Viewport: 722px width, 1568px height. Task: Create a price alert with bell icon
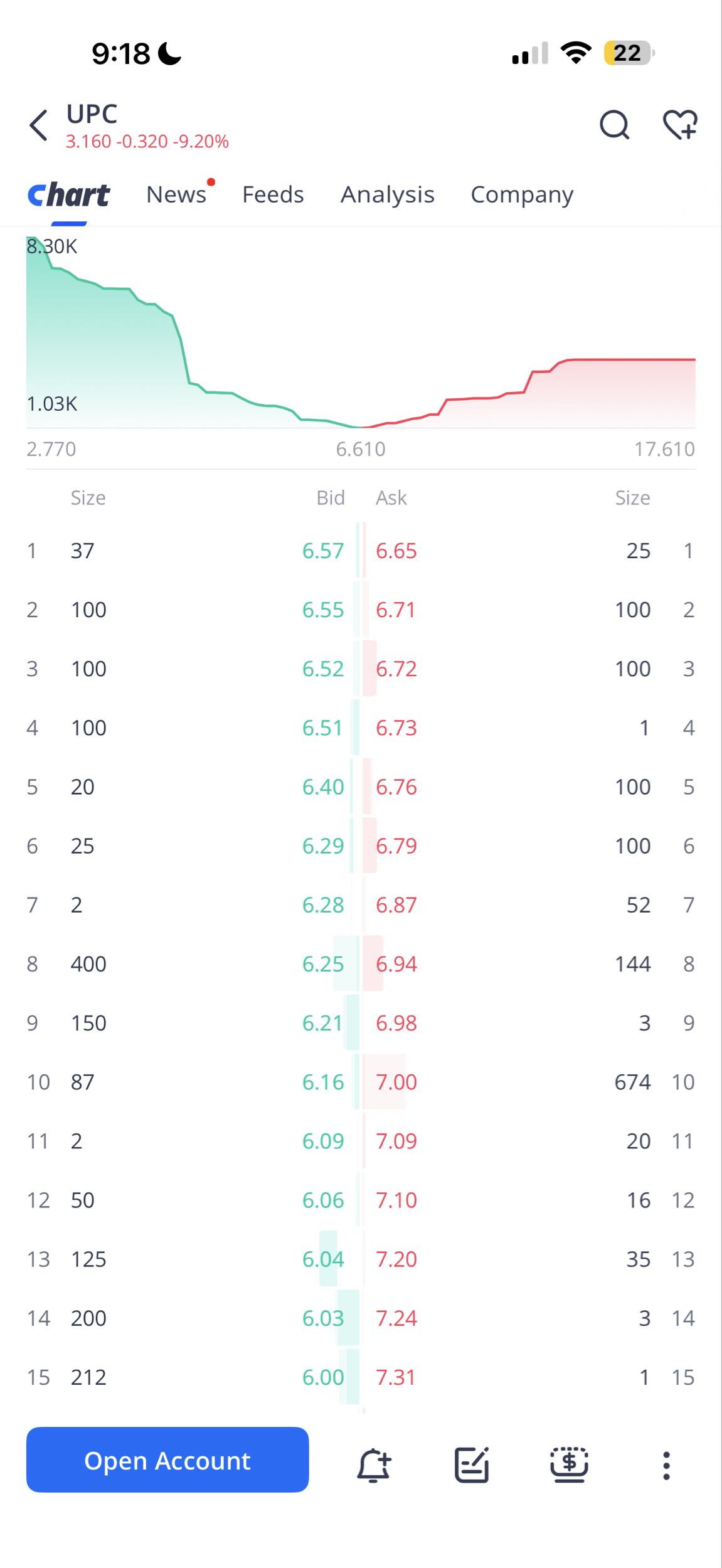pyautogui.click(x=374, y=1465)
